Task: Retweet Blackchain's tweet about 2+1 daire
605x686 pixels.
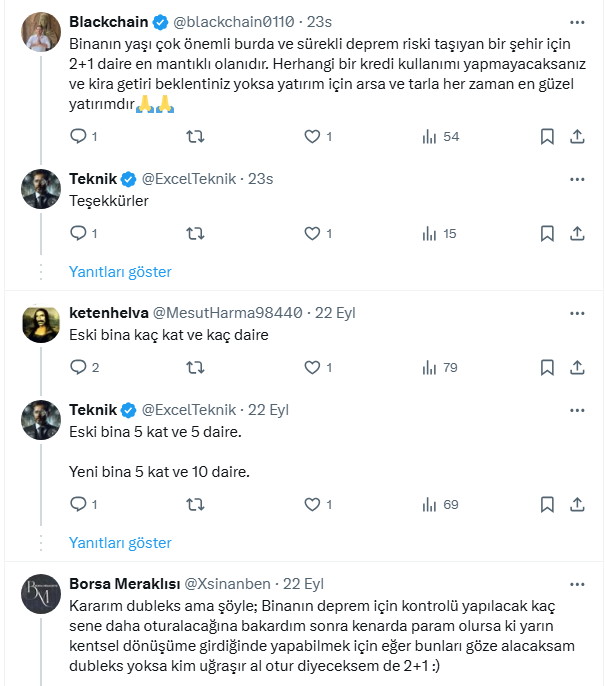Action: pos(197,136)
